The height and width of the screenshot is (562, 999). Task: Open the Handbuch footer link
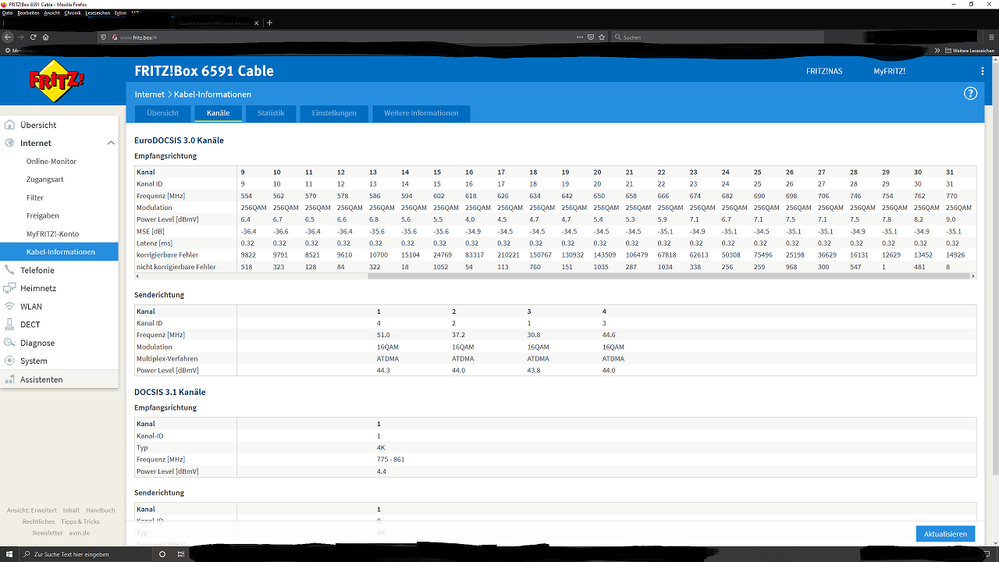[100, 510]
